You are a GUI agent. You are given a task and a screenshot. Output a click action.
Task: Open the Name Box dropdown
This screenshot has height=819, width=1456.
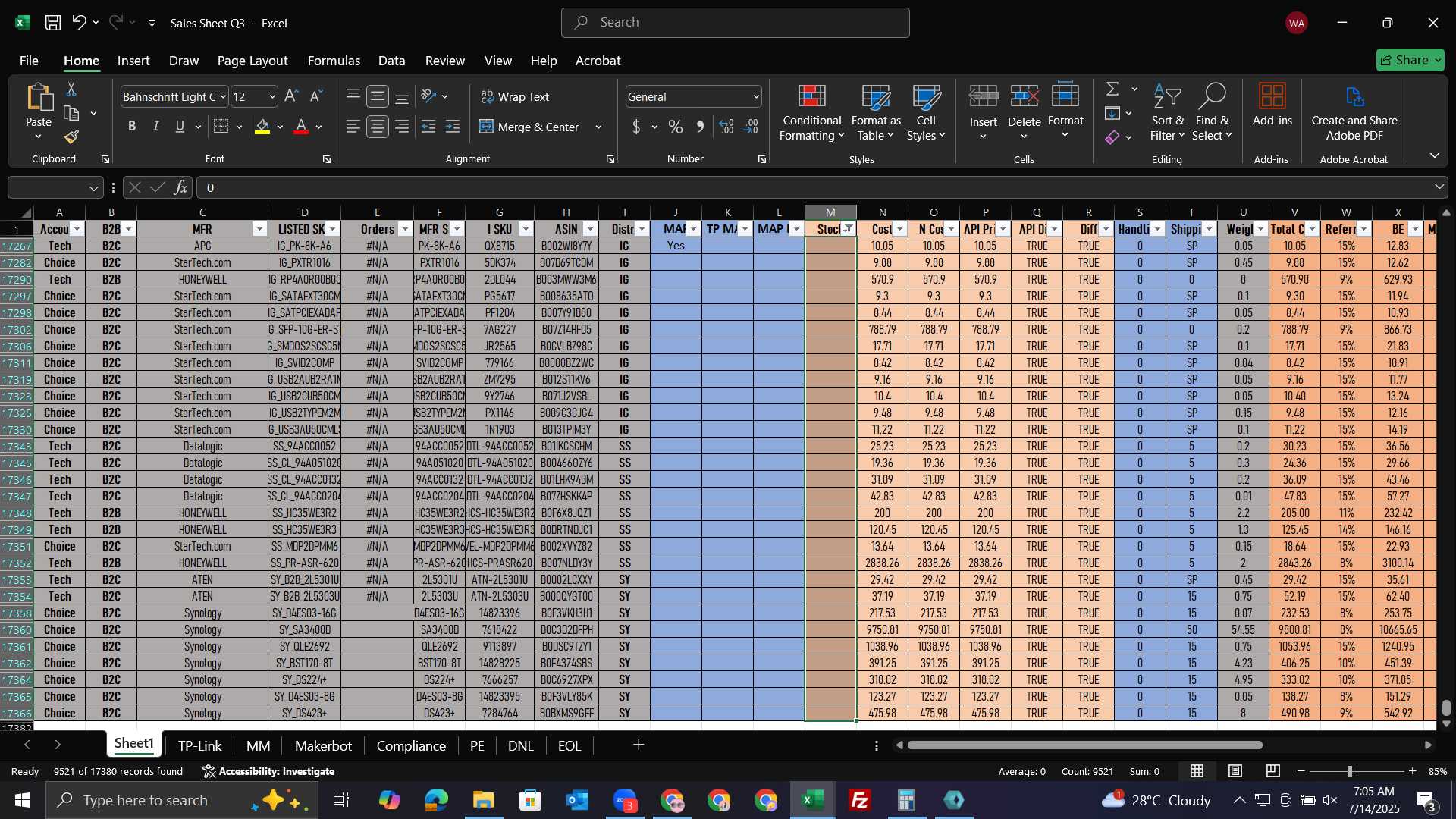(93, 187)
